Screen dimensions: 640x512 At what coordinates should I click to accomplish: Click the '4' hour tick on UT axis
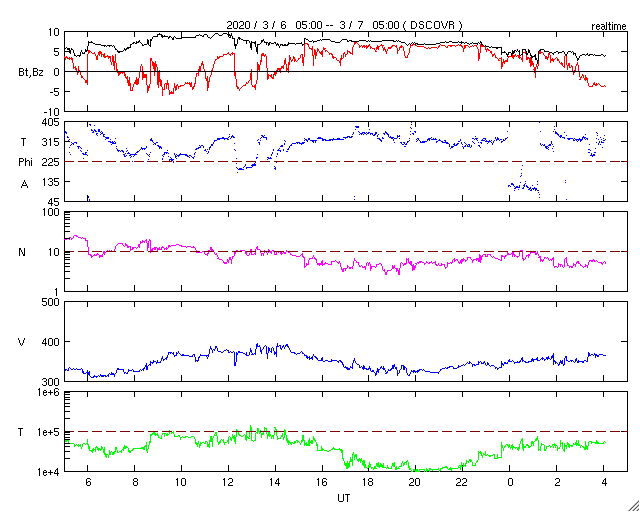point(604,483)
